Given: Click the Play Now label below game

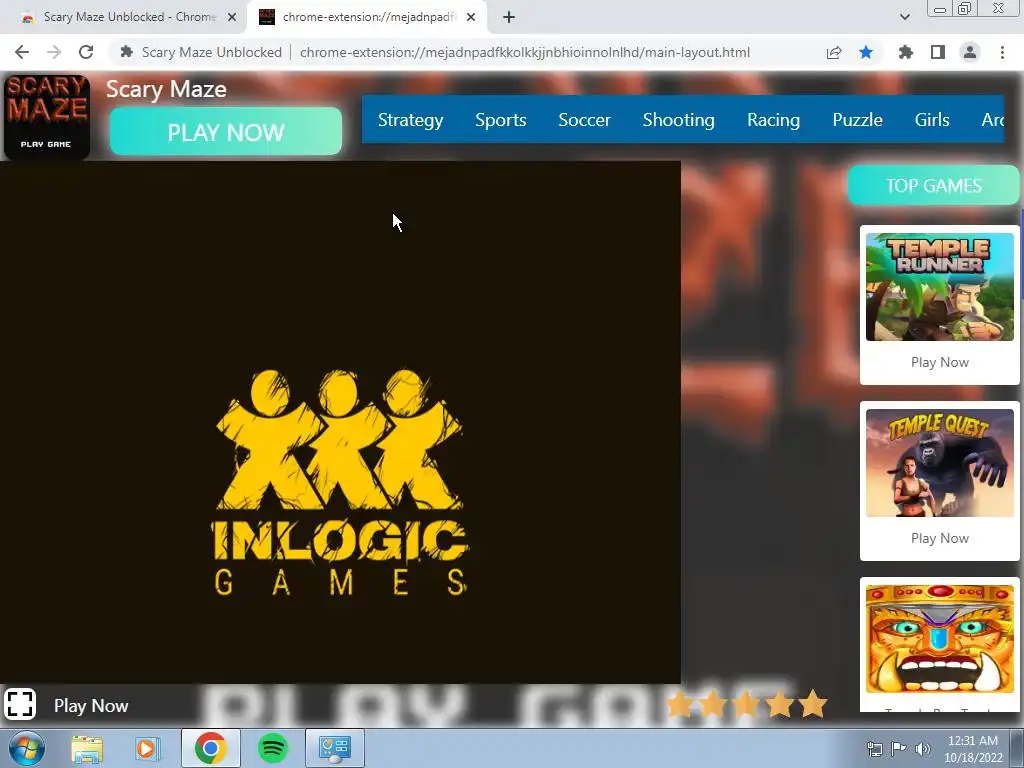Looking at the screenshot, I should 91,705.
